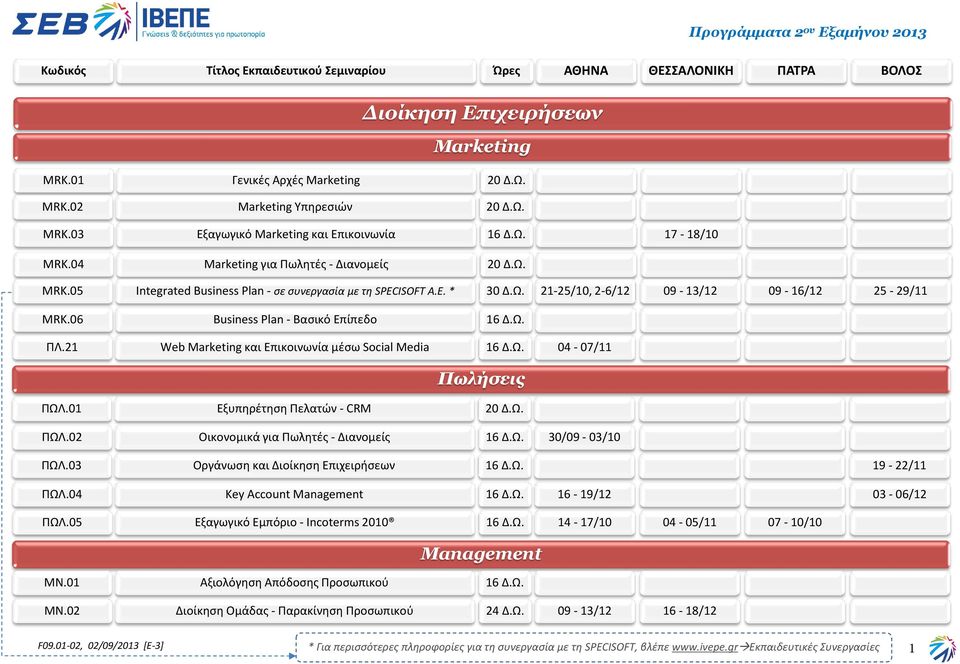Image resolution: width=960 pixels, height=664 pixels.
Task: Click the small ΣΕΒ emblem near the page number
Action: tap(942, 649)
